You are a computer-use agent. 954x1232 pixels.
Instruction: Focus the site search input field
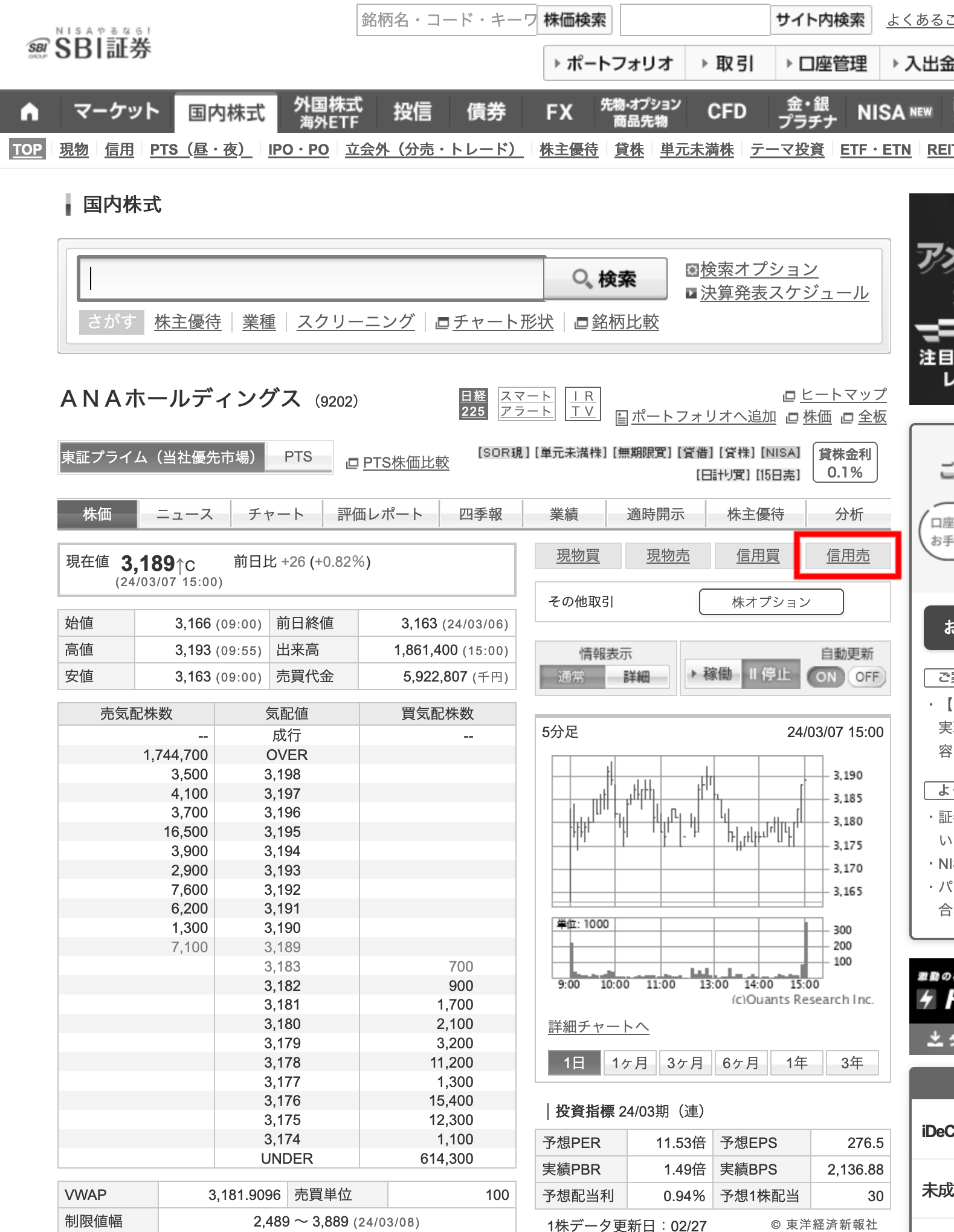pos(695,20)
